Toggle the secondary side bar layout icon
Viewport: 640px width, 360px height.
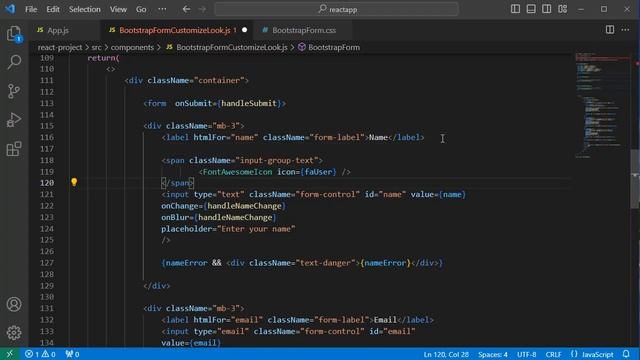(547, 9)
